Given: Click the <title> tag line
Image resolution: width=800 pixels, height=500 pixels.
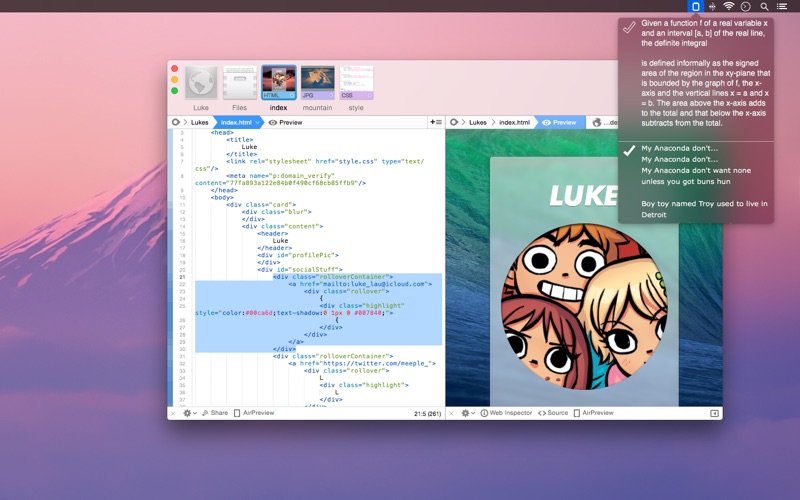Looking at the screenshot, I should click(240, 139).
